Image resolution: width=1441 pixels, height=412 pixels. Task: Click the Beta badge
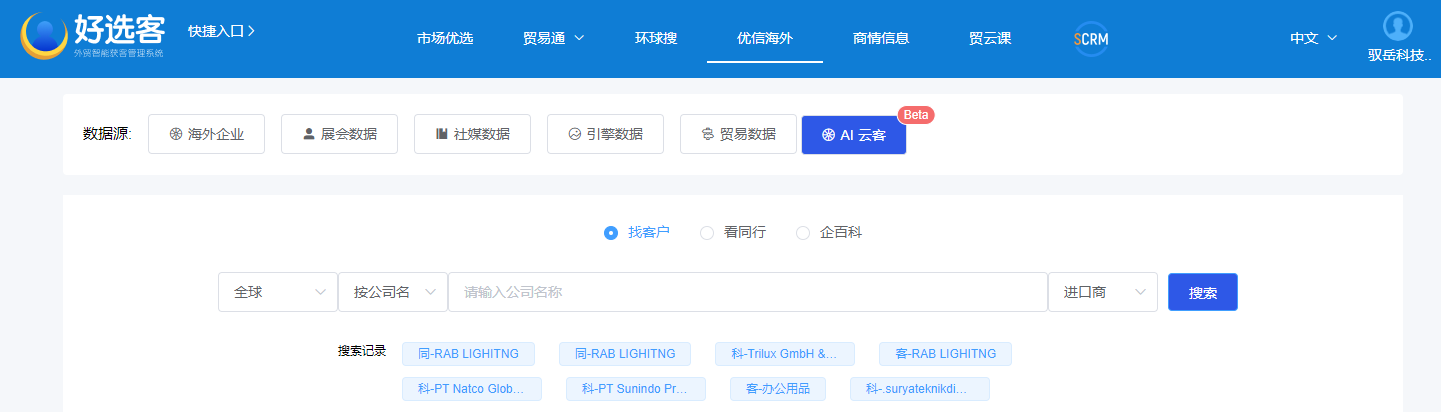(x=915, y=115)
